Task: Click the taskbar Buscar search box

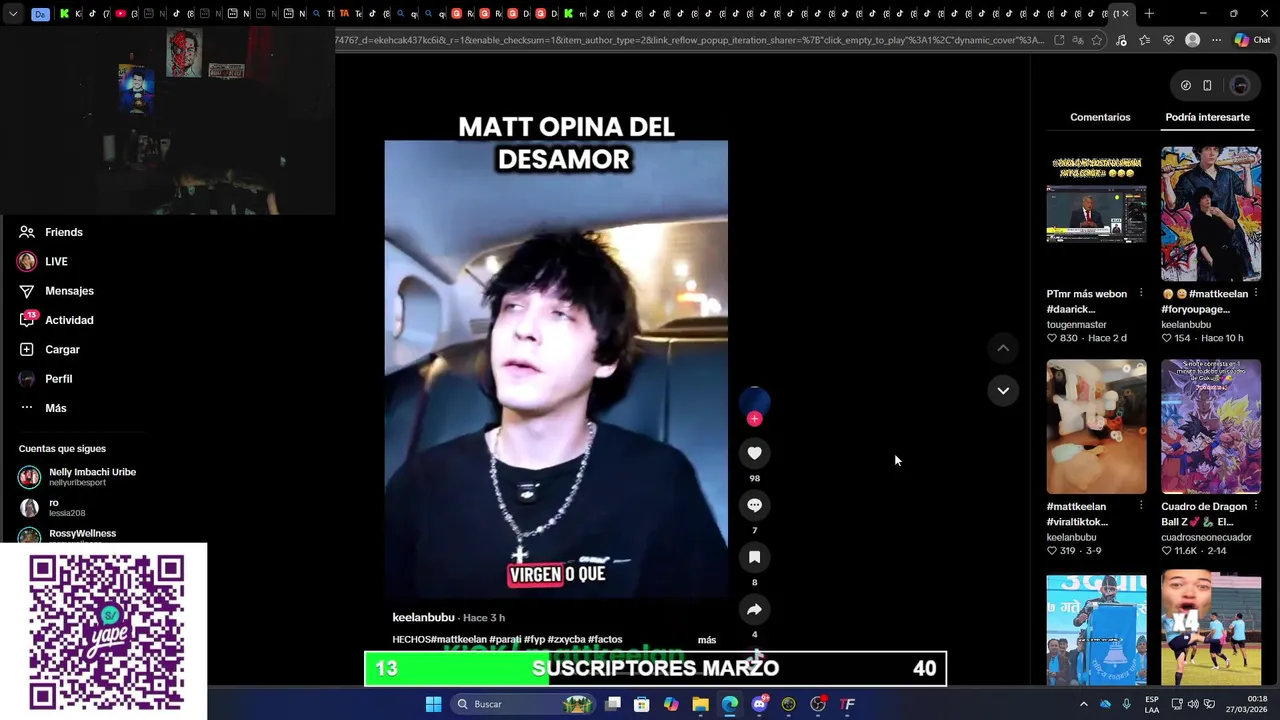Action: point(522,704)
